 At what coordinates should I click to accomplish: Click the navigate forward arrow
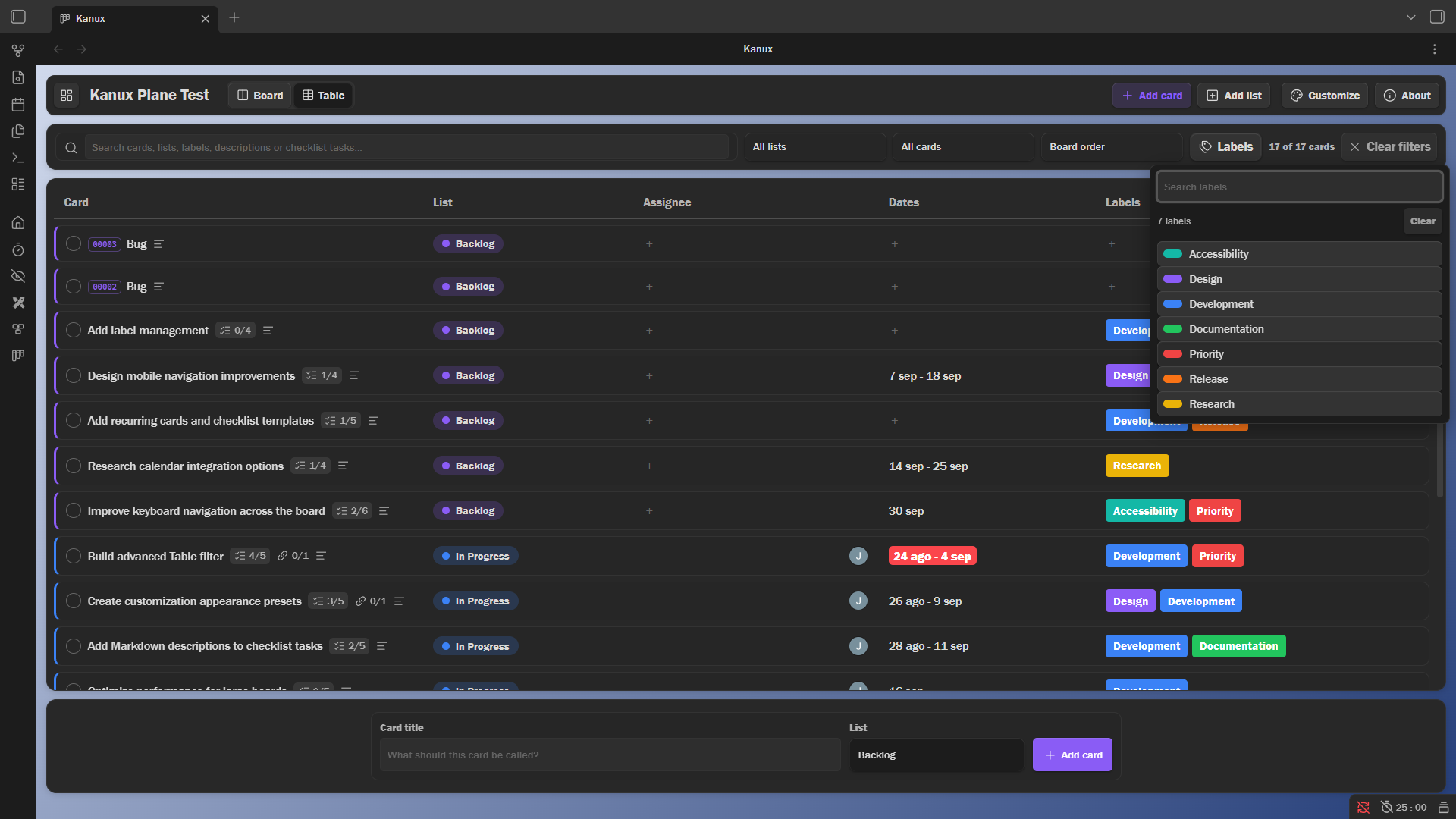click(x=82, y=49)
